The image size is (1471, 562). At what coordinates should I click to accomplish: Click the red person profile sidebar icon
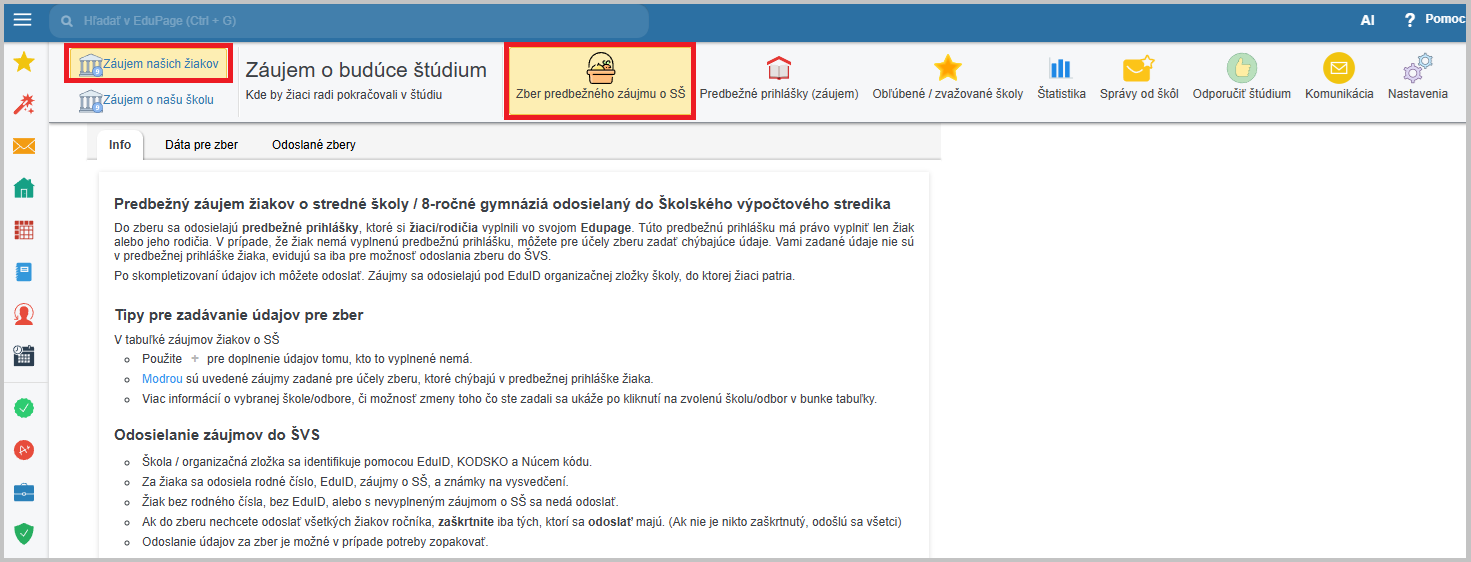[x=24, y=314]
